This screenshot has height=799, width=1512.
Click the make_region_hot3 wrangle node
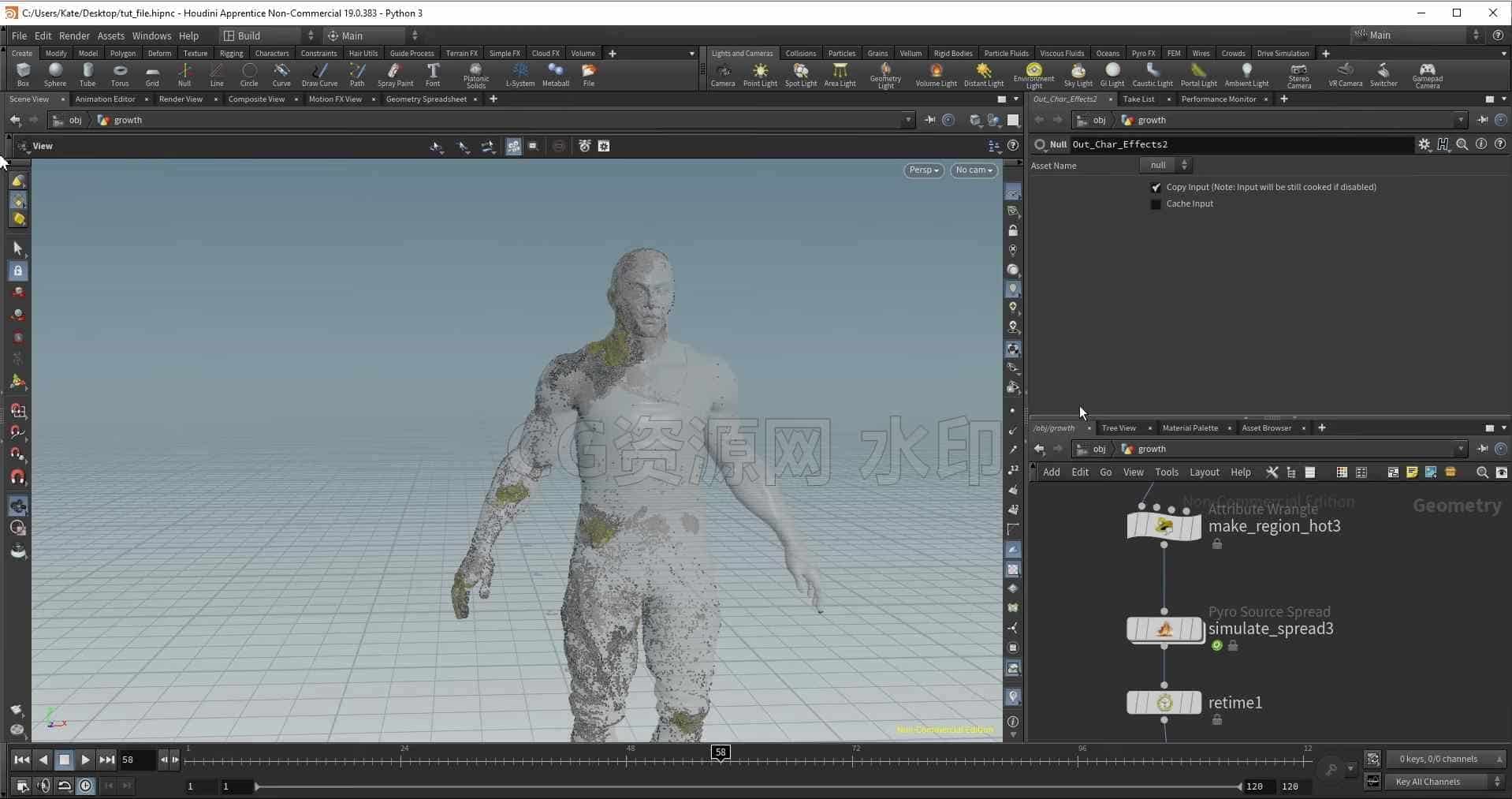point(1164,525)
